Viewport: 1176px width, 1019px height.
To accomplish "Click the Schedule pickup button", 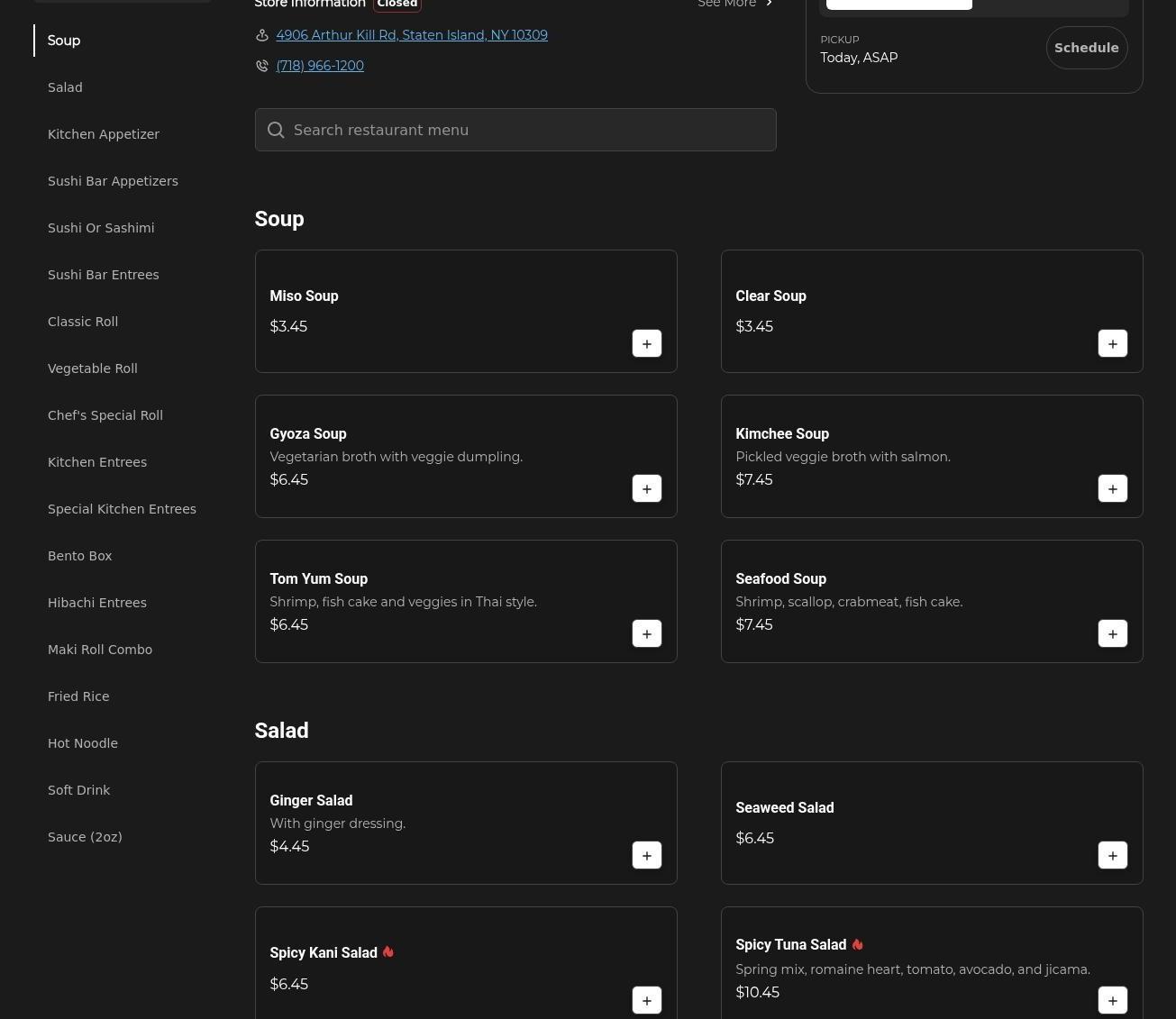I will 1086,48.
